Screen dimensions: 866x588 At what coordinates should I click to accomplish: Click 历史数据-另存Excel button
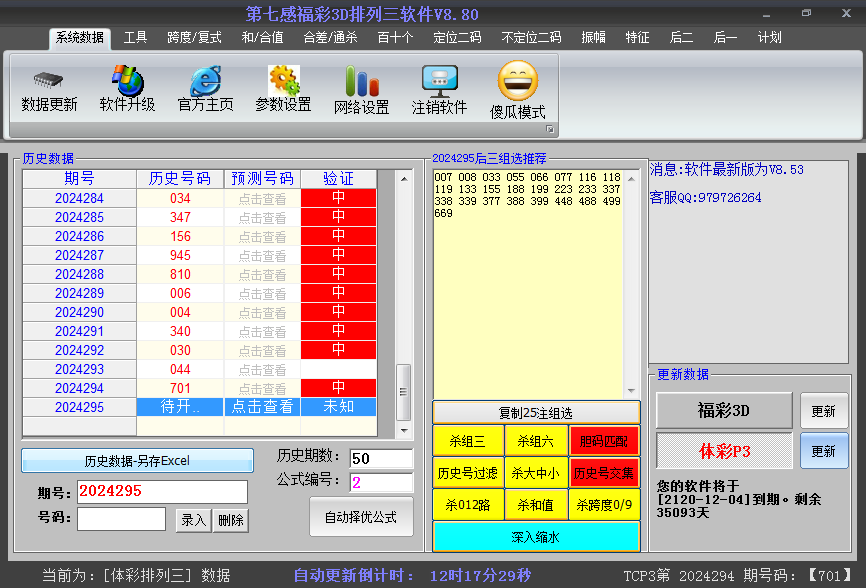coord(138,460)
